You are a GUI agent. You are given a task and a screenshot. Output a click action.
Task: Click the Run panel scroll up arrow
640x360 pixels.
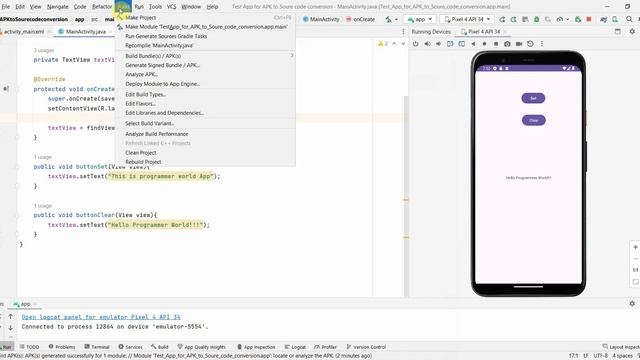point(11,316)
